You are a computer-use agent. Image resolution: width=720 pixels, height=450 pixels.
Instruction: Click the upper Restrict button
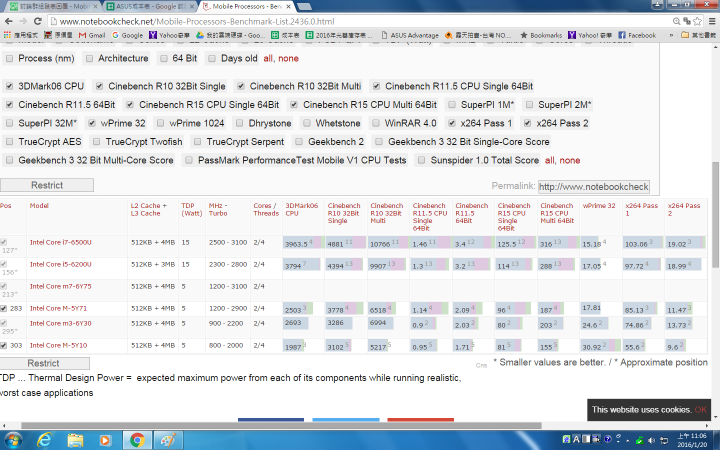click(47, 185)
